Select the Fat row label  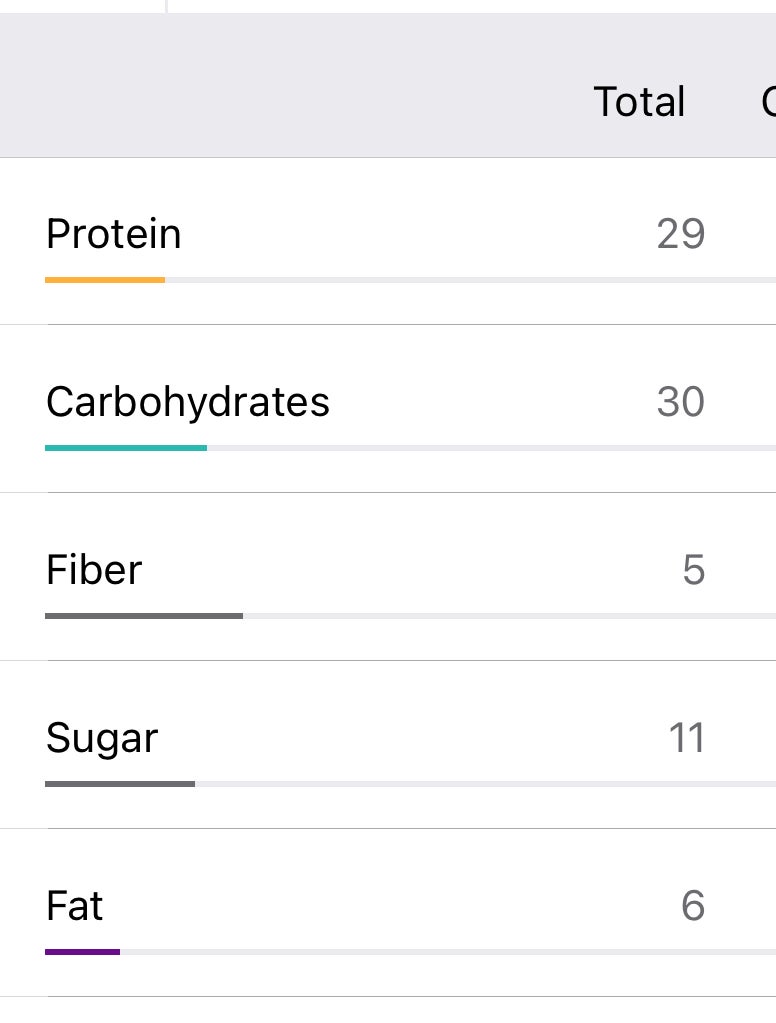(x=74, y=906)
